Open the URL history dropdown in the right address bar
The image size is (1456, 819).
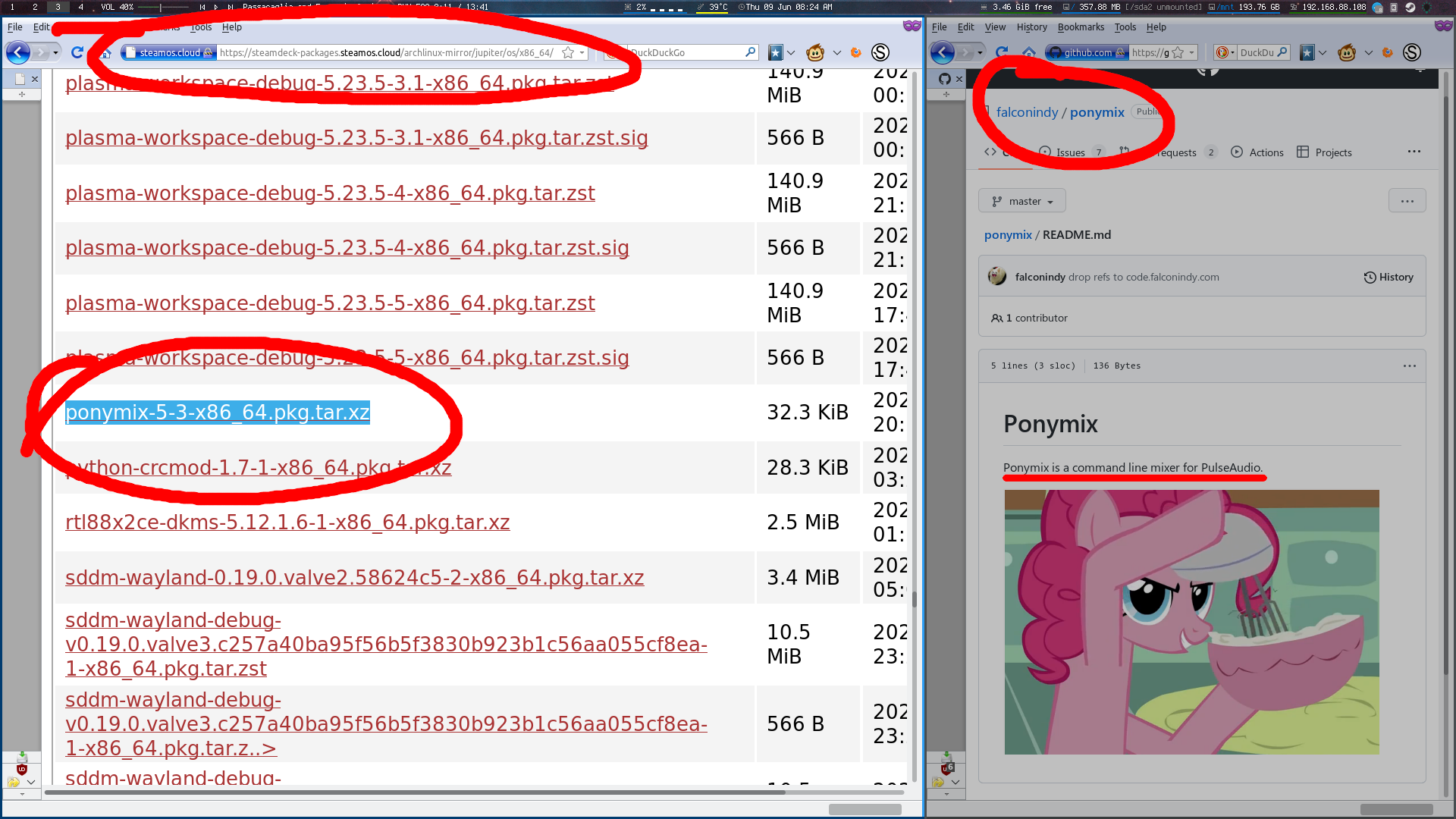[1192, 52]
